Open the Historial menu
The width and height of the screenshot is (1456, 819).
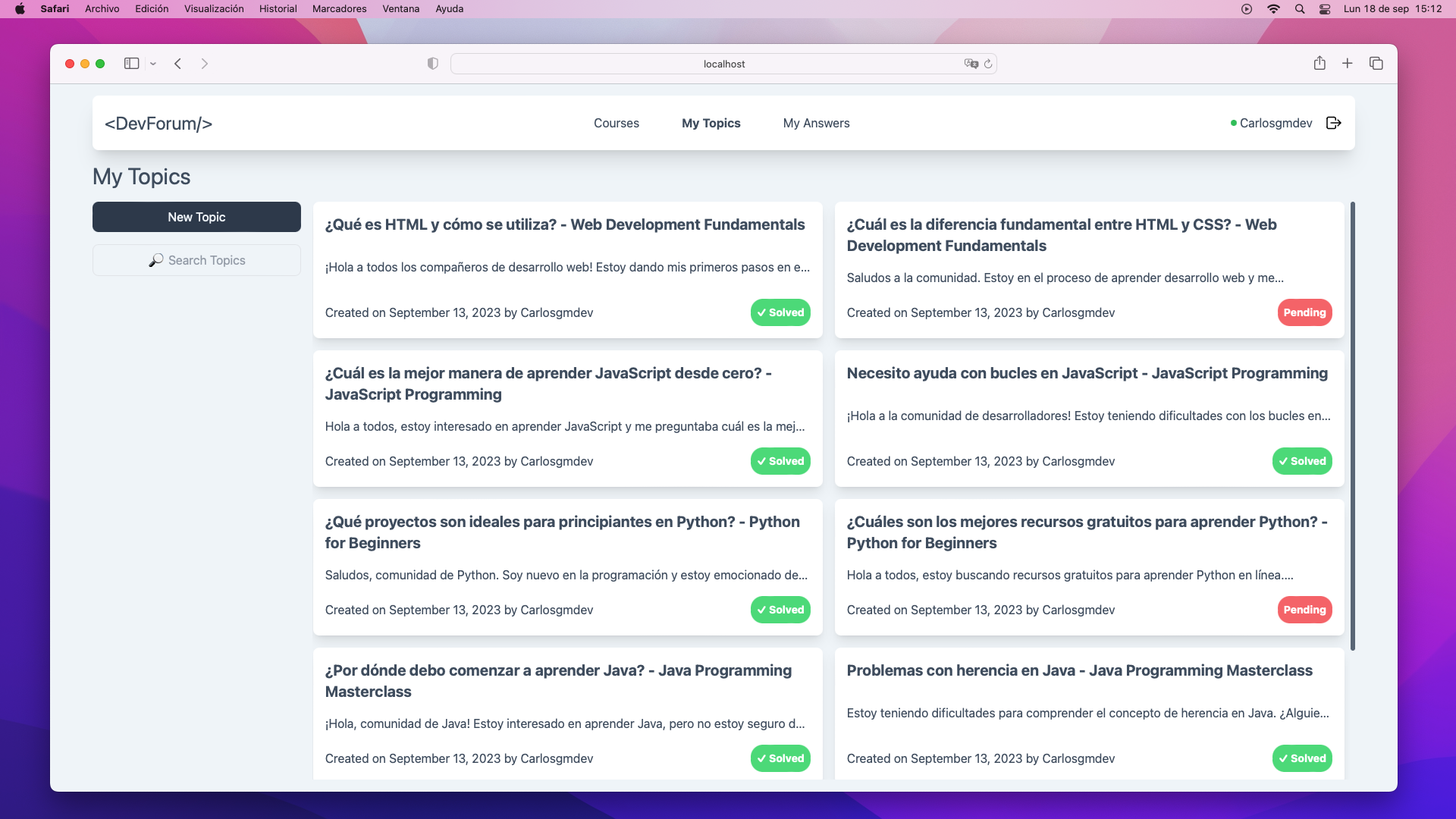[x=278, y=9]
